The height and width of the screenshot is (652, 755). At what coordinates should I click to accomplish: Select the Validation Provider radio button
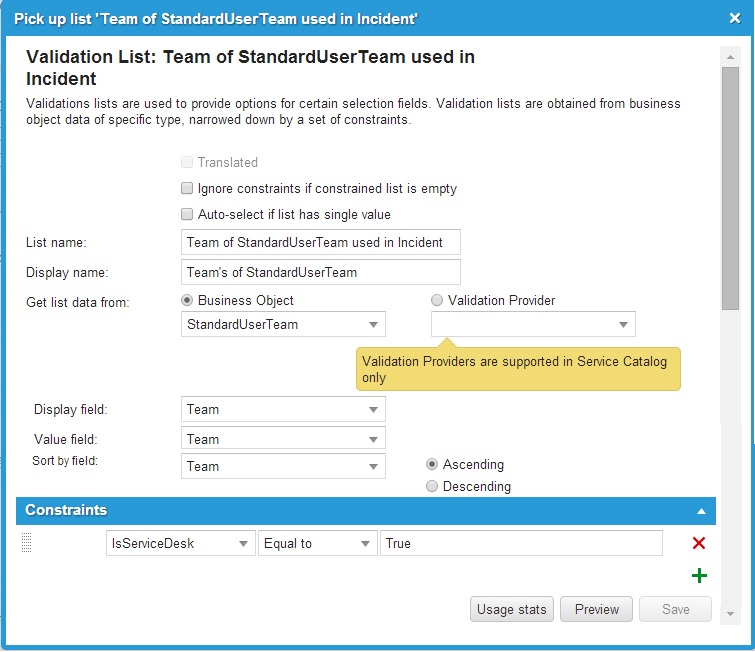(x=437, y=300)
